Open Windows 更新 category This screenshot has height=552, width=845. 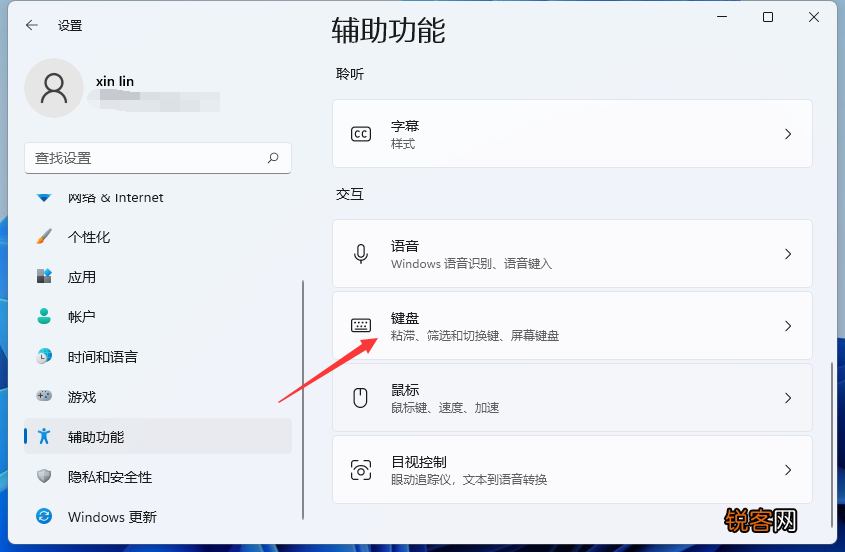pyautogui.click(x=158, y=516)
